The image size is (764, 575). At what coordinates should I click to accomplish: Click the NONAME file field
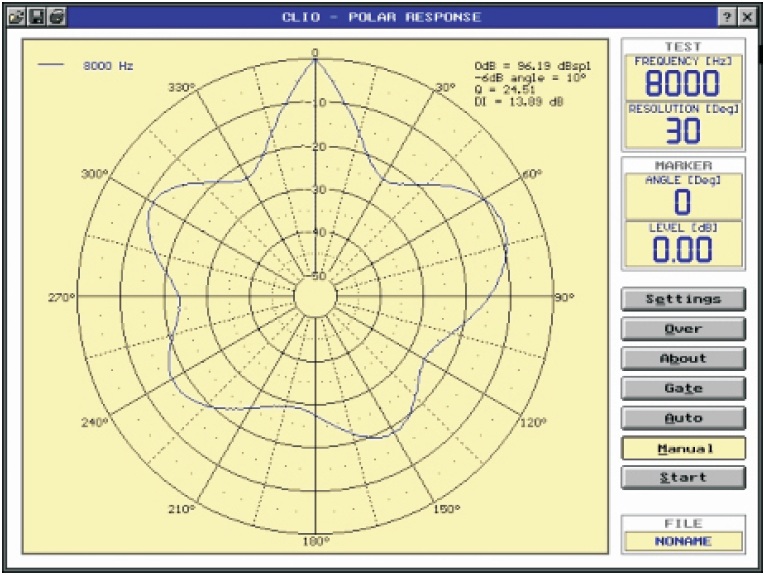pyautogui.click(x=683, y=541)
